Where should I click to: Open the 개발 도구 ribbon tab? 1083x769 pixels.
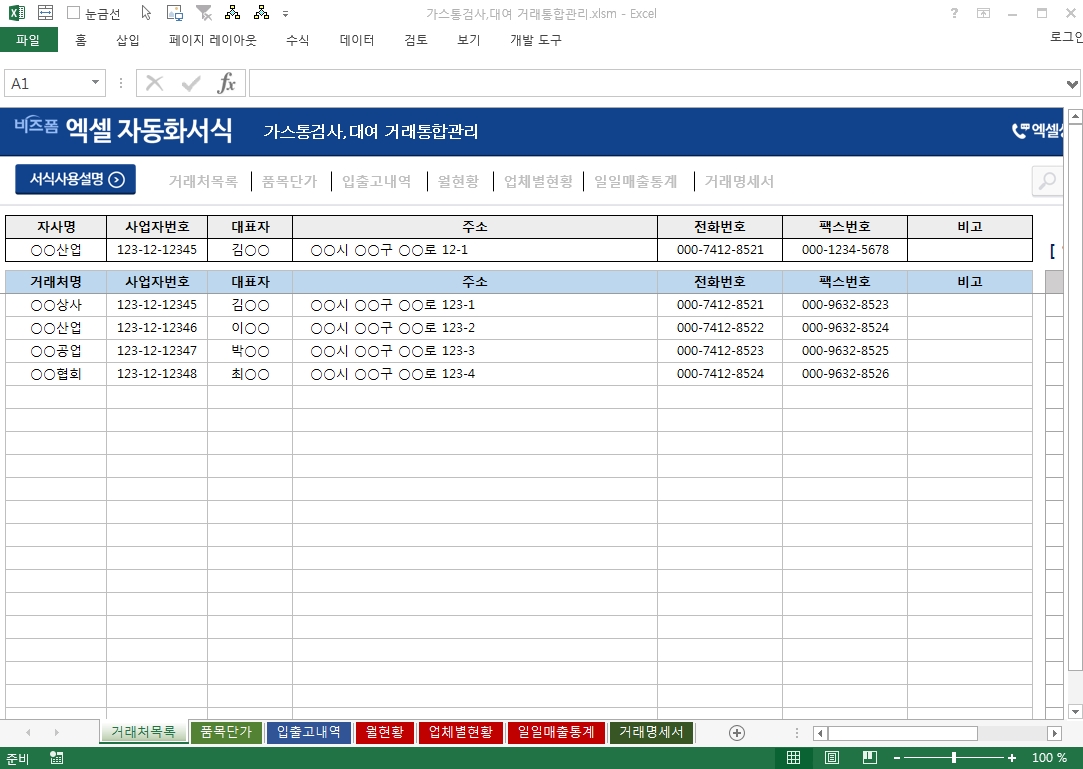click(536, 40)
